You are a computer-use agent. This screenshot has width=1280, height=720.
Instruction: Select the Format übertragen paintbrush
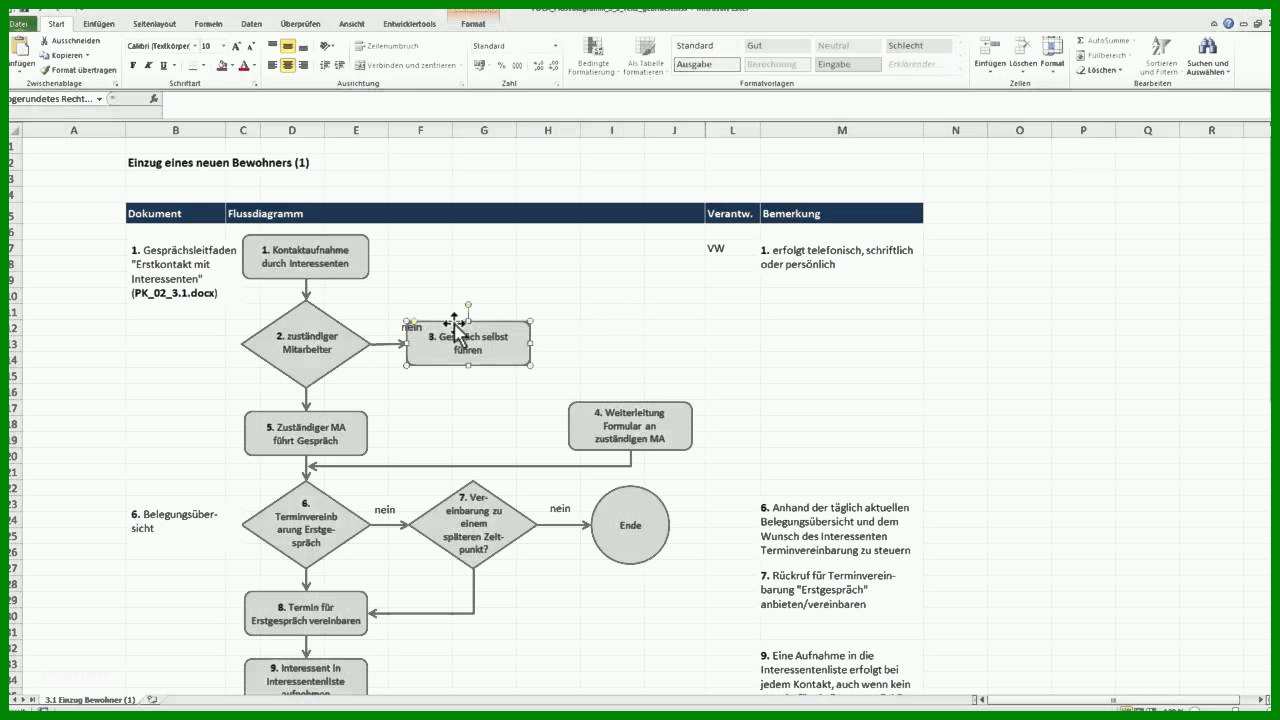pos(44,70)
